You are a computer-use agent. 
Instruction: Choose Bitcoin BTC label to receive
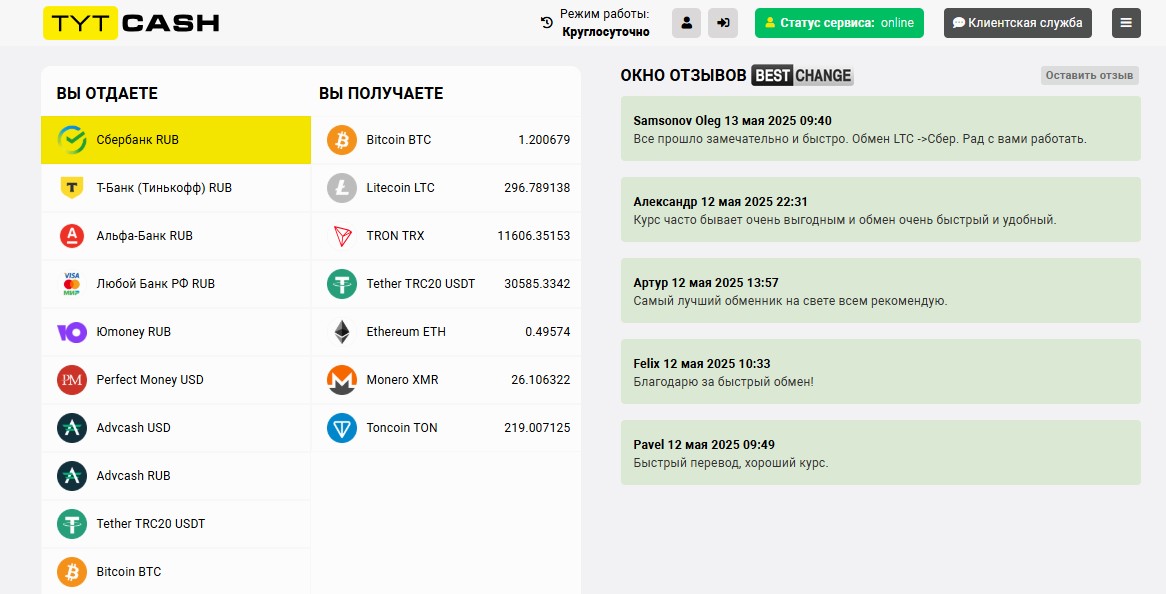(399, 140)
